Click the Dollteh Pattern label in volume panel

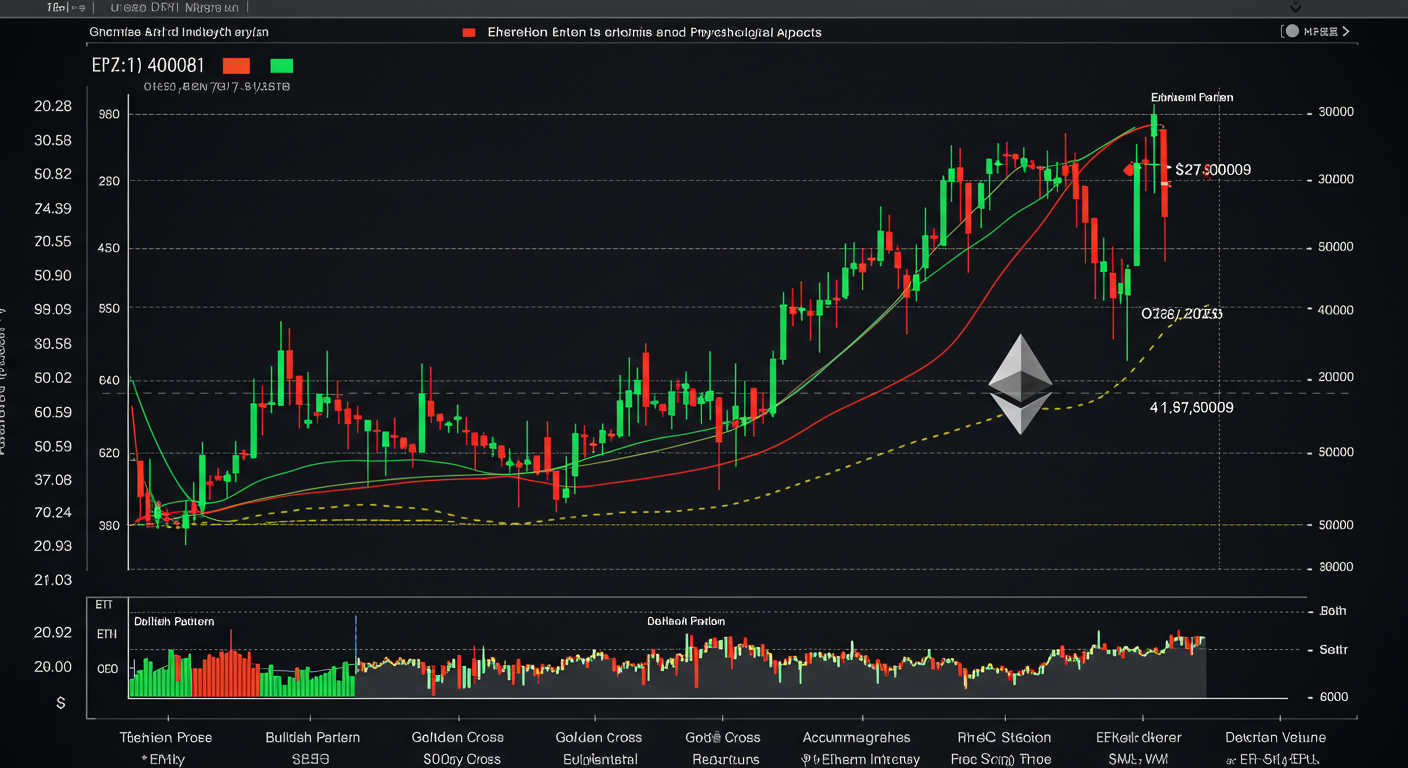click(x=174, y=621)
